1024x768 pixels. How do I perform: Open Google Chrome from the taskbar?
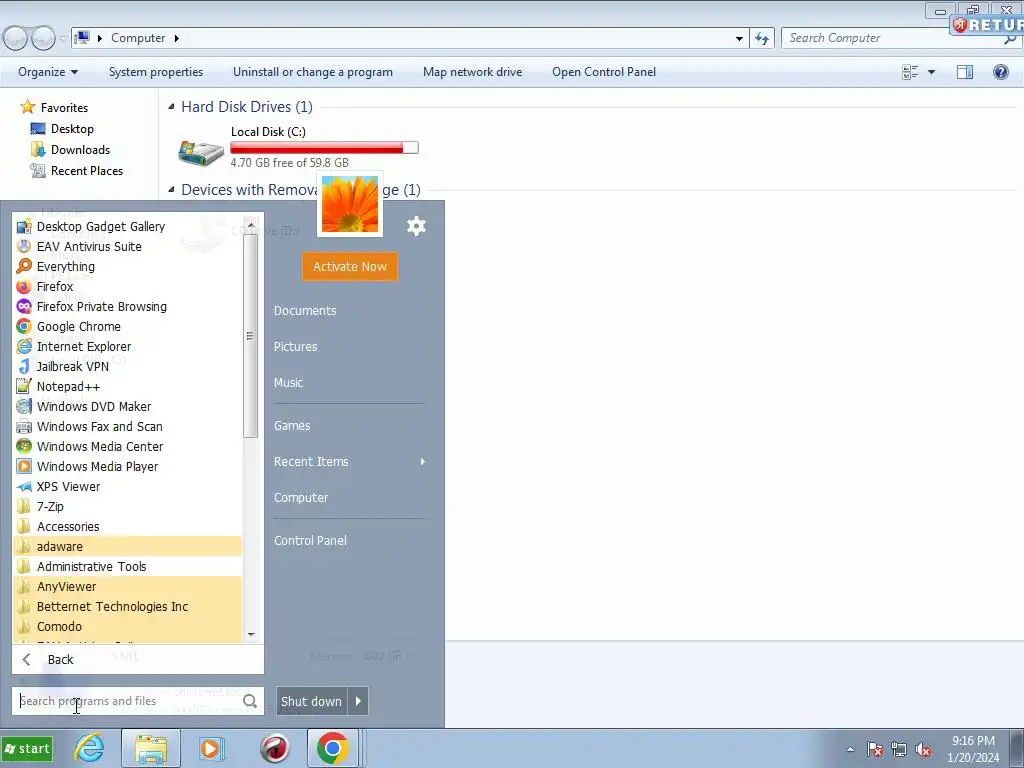pyautogui.click(x=332, y=748)
